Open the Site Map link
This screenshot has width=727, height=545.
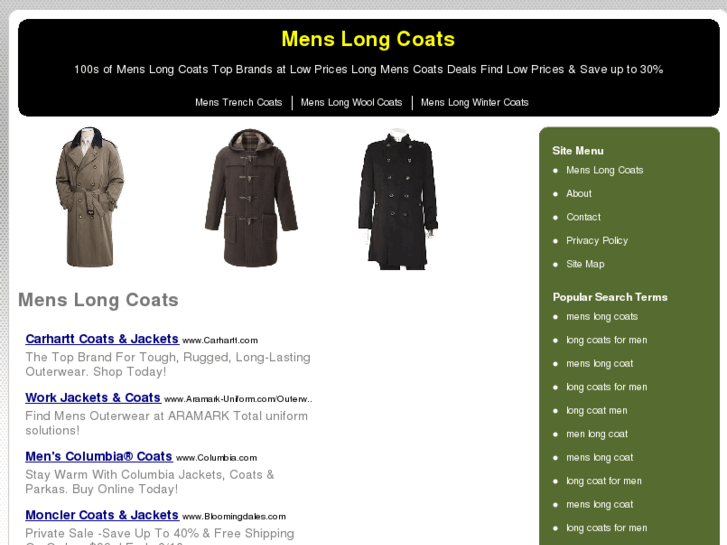585,264
